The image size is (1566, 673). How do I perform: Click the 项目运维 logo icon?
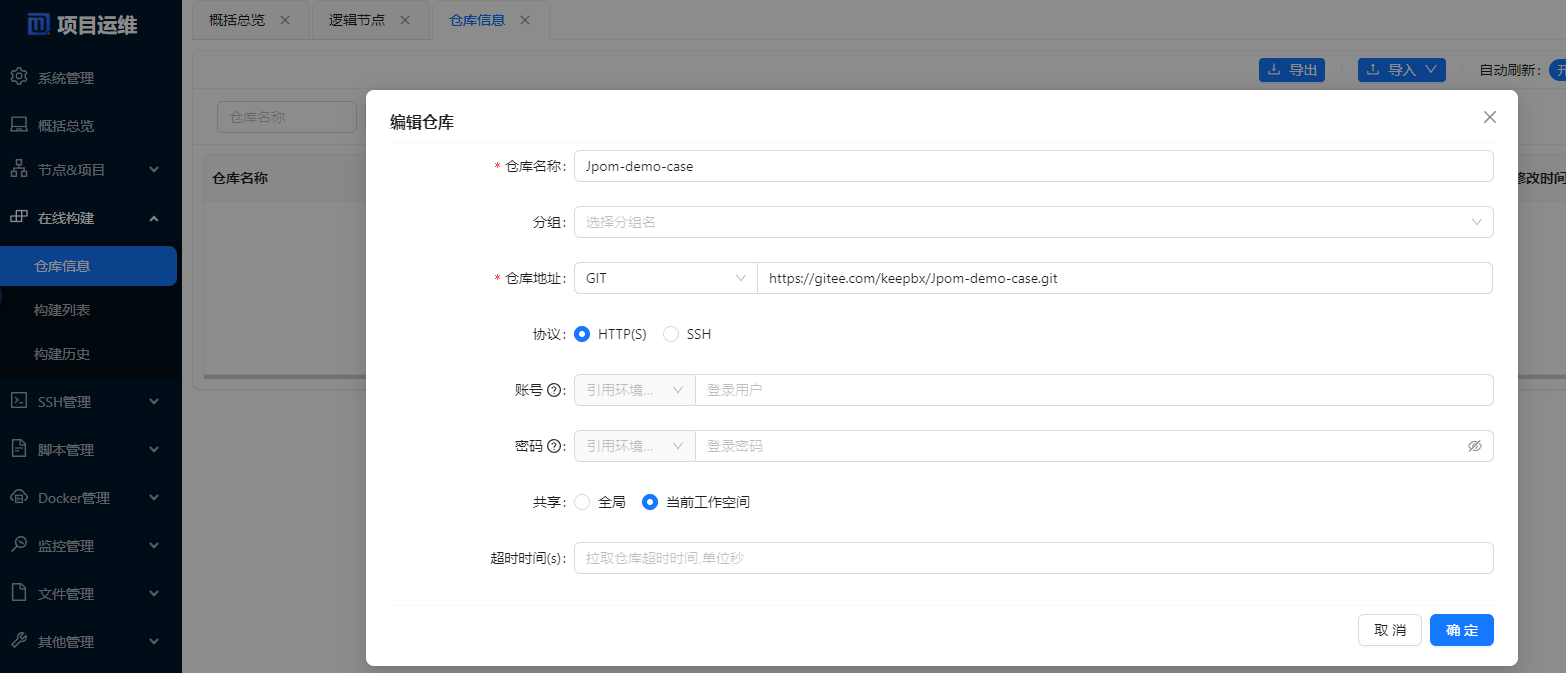(38, 24)
